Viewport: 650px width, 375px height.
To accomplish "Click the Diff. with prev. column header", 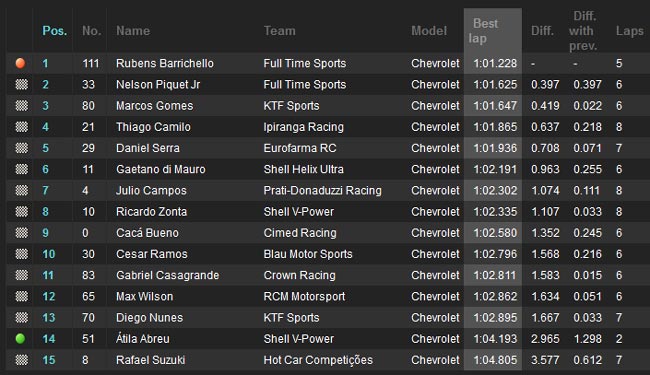I will pyautogui.click(x=584, y=31).
